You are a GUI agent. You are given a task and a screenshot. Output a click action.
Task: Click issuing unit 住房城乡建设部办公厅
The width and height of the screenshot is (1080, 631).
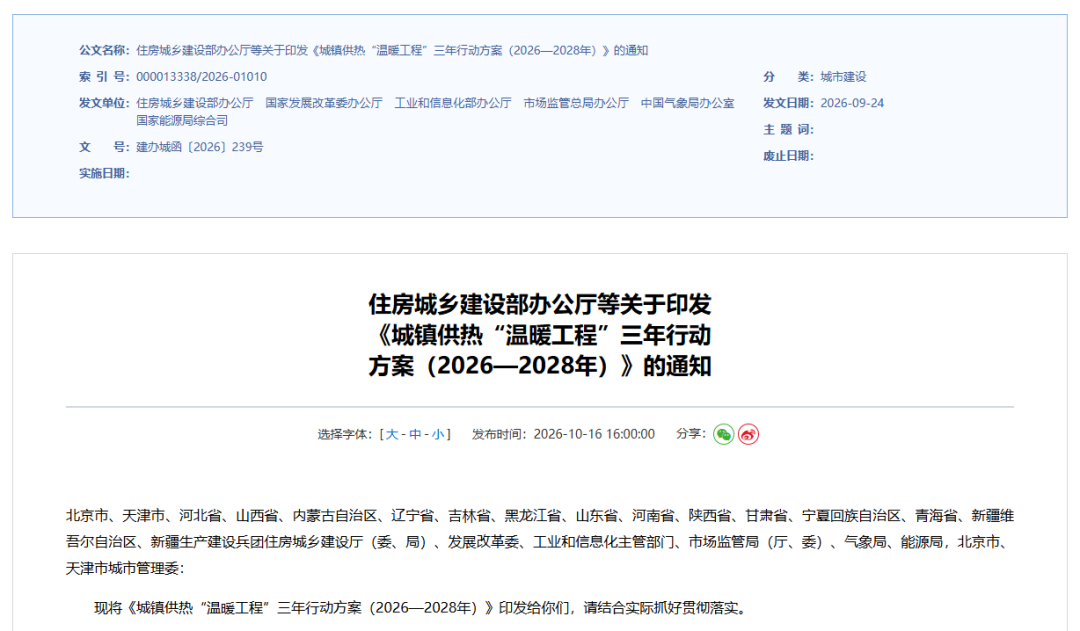click(x=195, y=103)
